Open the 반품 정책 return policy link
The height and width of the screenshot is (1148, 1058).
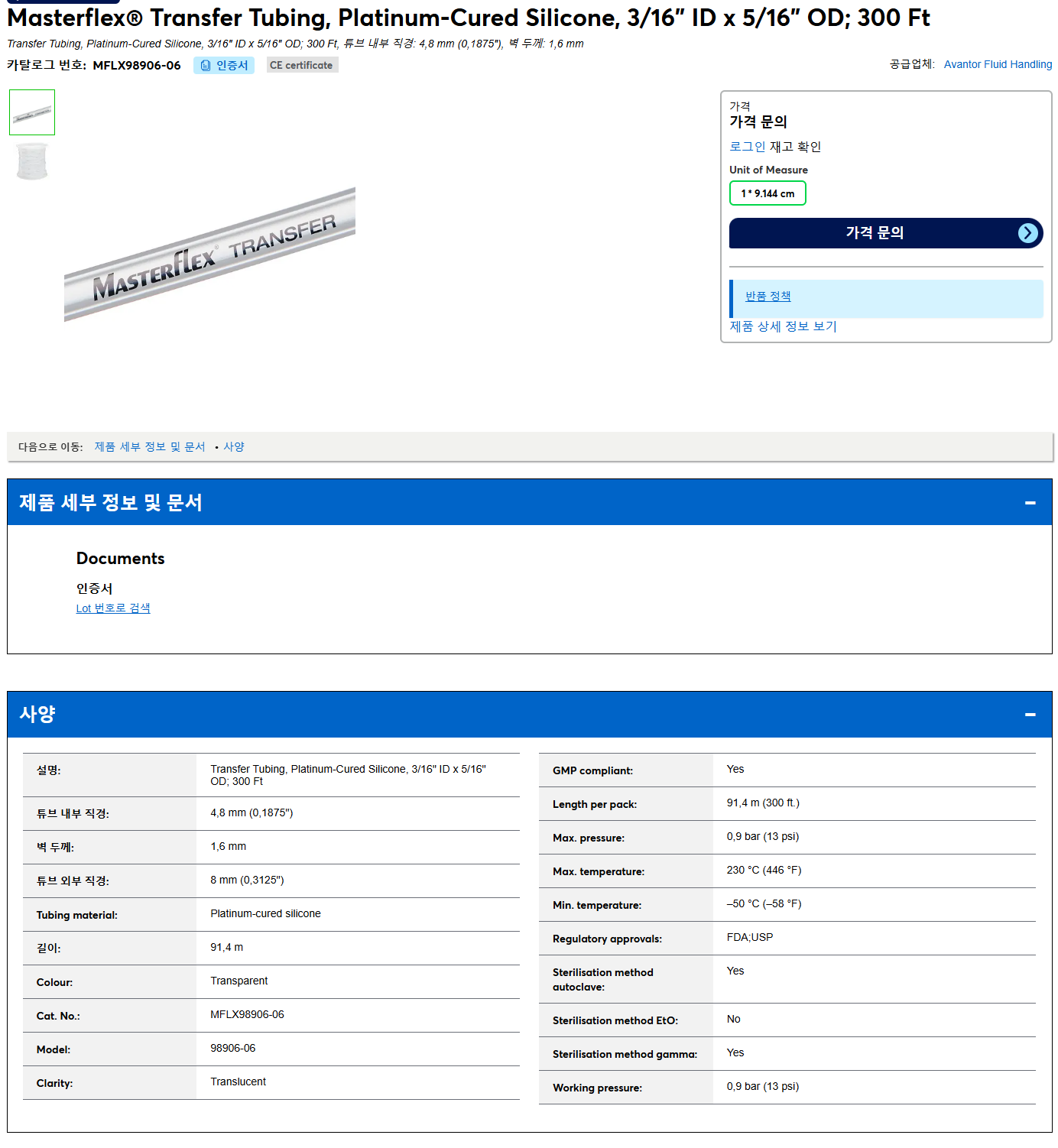768,297
